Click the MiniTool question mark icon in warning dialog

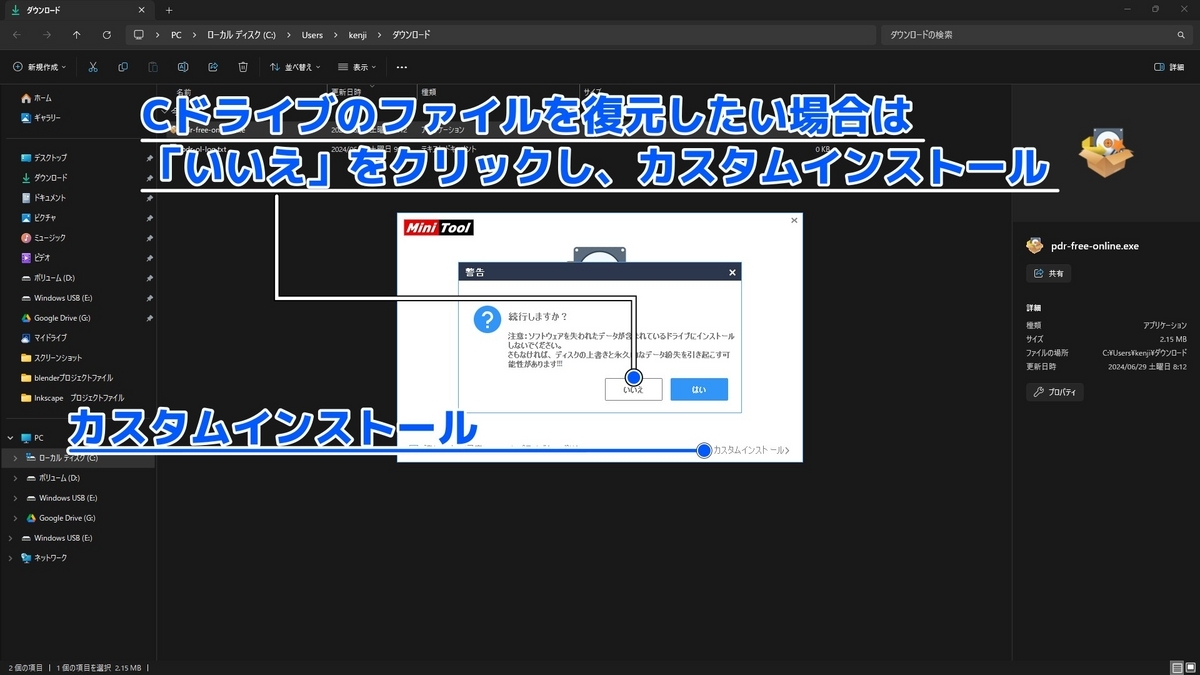[x=485, y=321]
